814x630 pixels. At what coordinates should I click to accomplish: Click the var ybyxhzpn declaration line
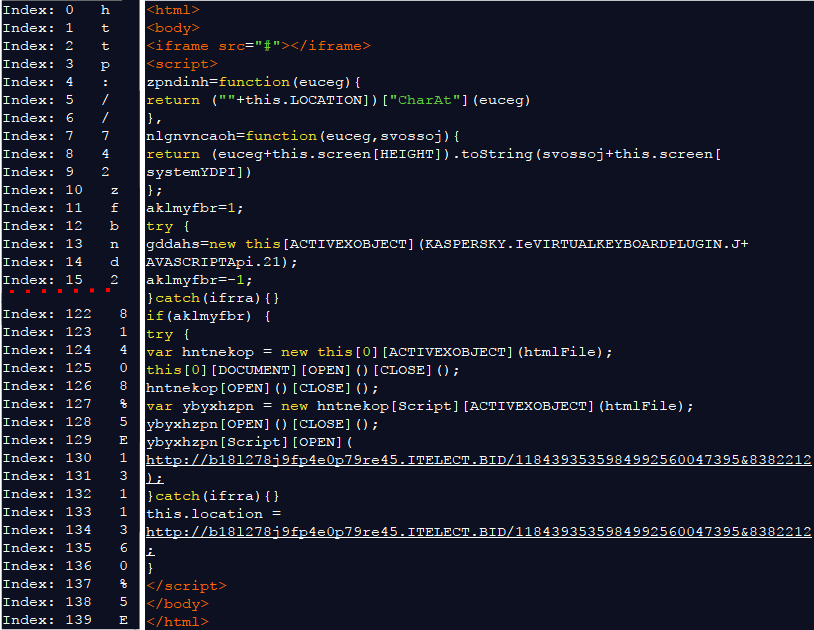(419, 406)
